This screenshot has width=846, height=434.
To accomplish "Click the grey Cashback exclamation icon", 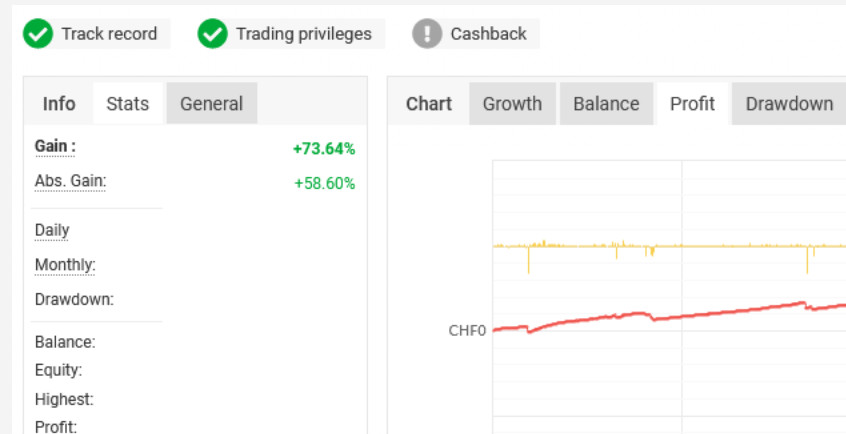I will (427, 33).
